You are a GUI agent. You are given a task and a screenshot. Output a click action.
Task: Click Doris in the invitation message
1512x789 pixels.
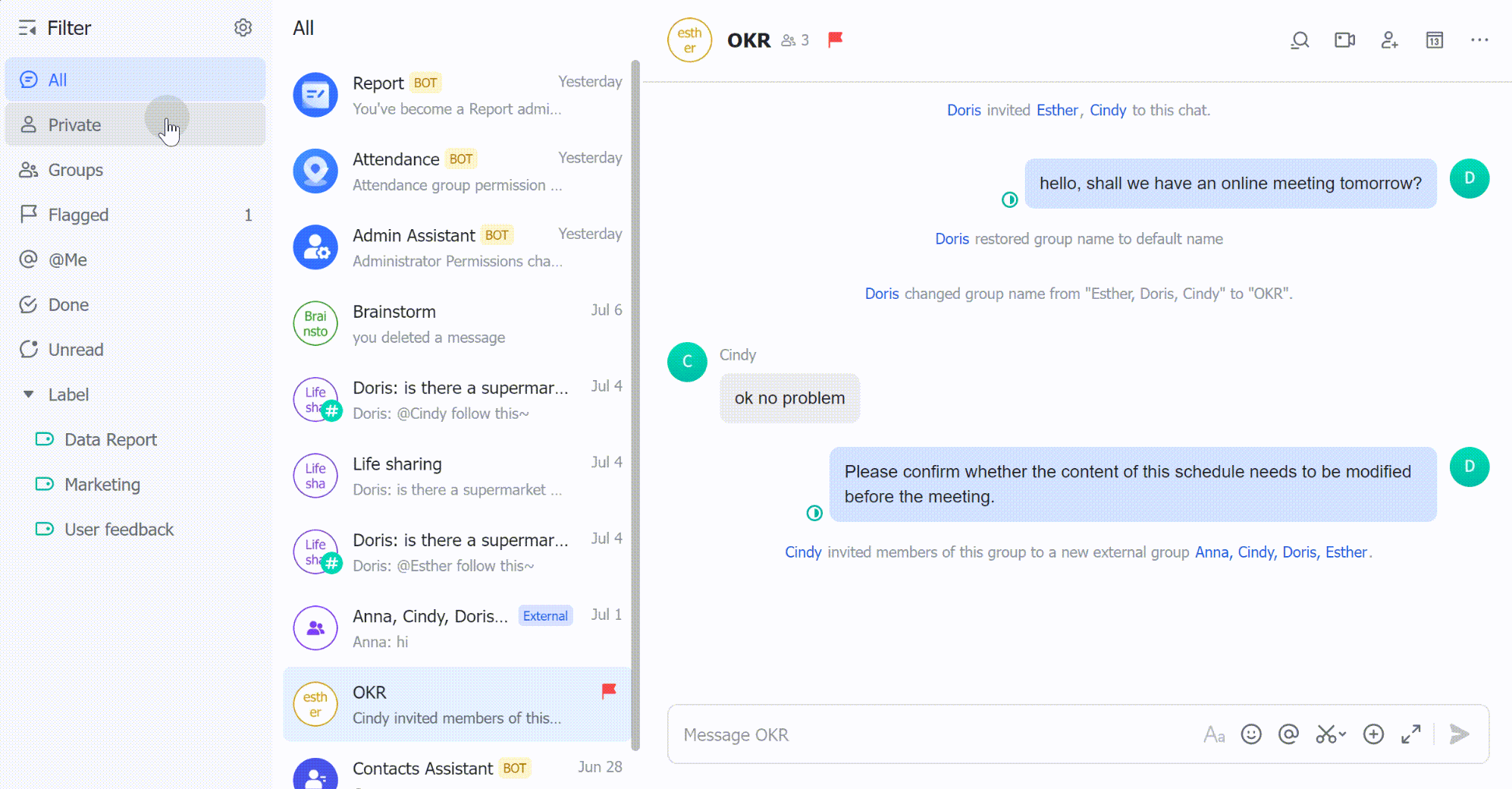(x=964, y=110)
